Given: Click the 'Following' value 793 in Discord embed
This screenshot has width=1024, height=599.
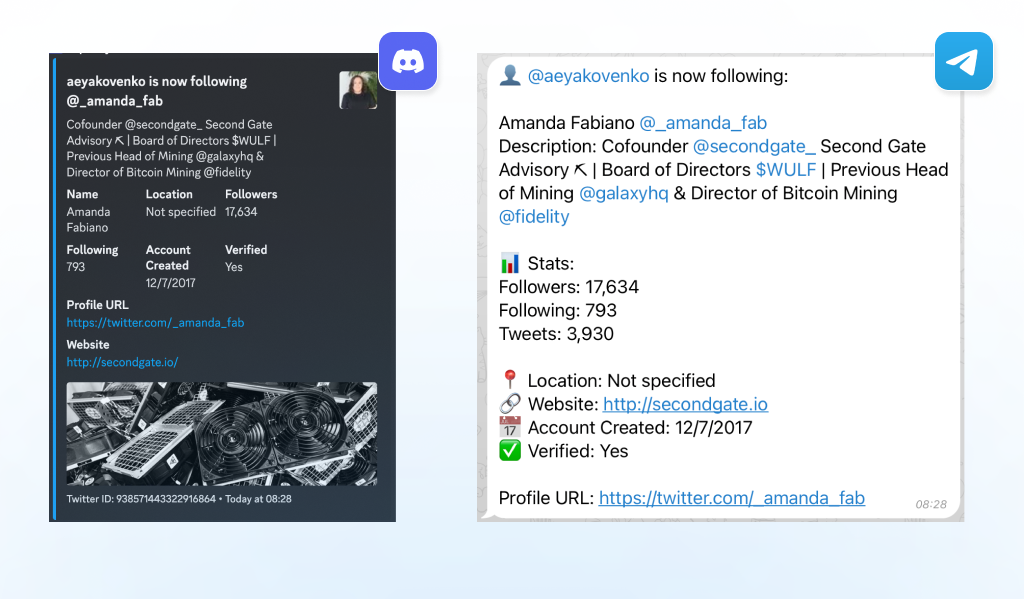Looking at the screenshot, I should pos(76,267).
